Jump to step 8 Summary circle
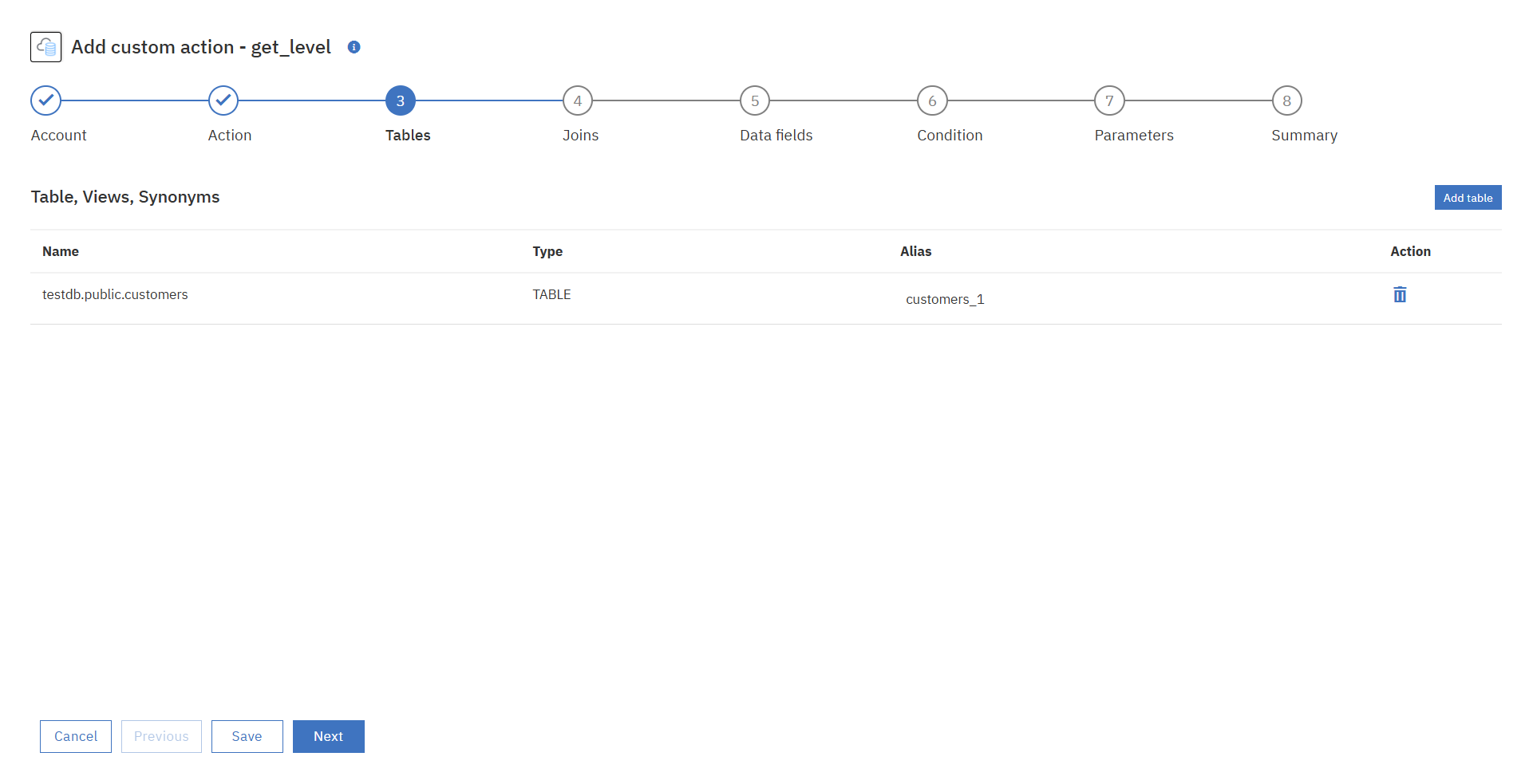 1286,100
